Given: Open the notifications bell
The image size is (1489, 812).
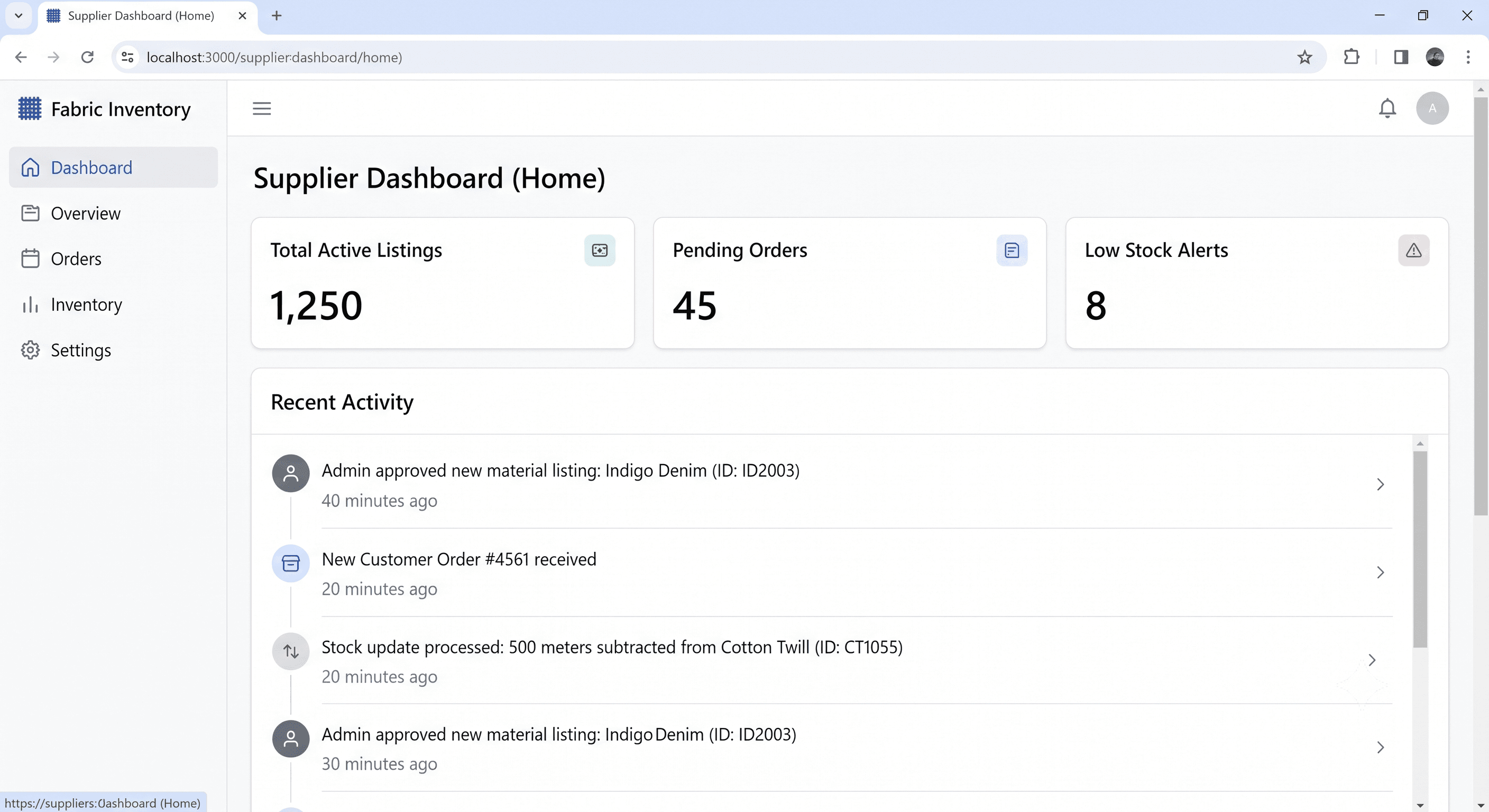Looking at the screenshot, I should point(1387,108).
